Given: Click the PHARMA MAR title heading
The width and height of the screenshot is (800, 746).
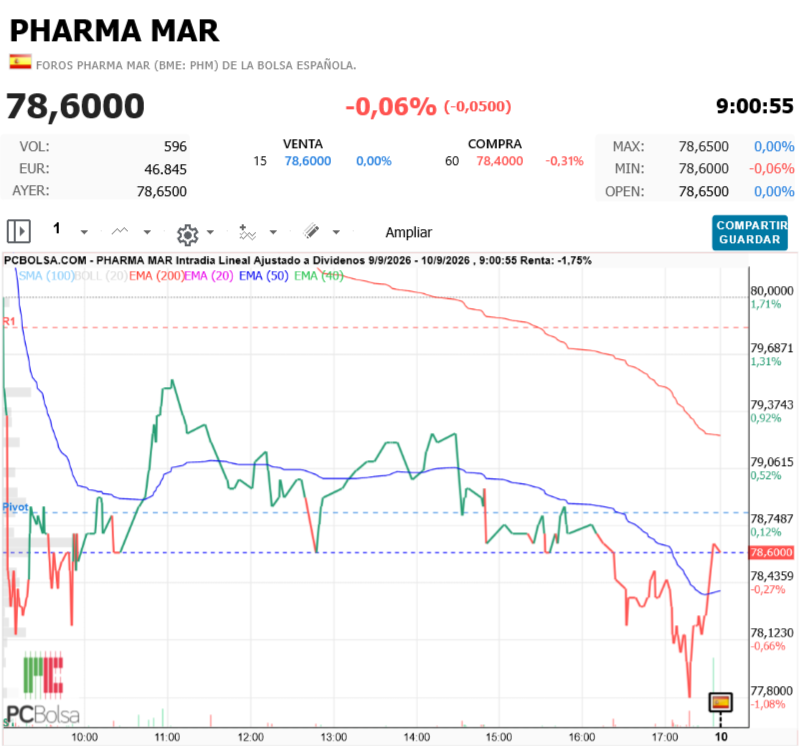Looking at the screenshot, I should [114, 31].
